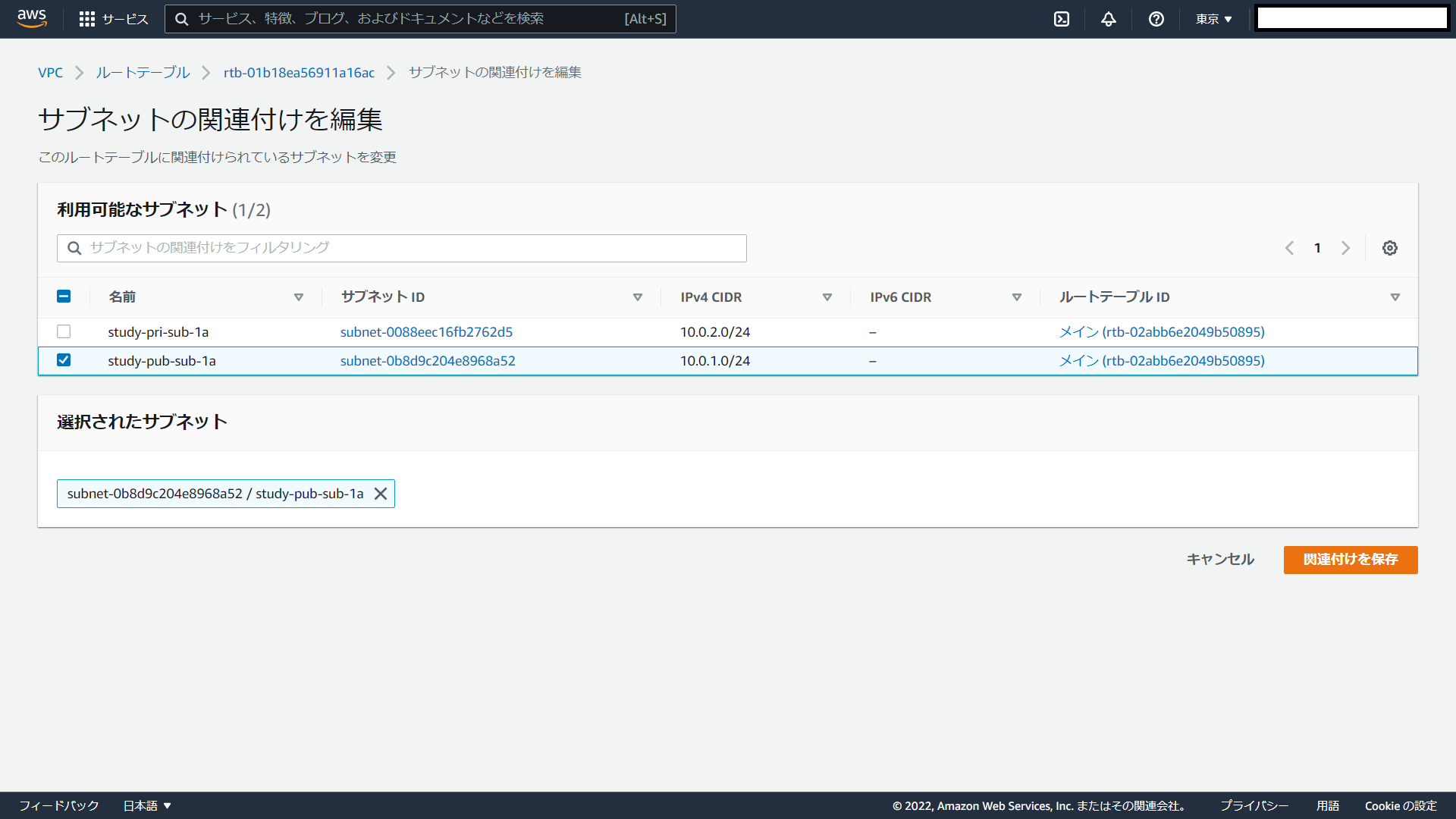Sort by IPv4 CIDR column arrow
This screenshot has width=1456, height=819.
point(827,297)
